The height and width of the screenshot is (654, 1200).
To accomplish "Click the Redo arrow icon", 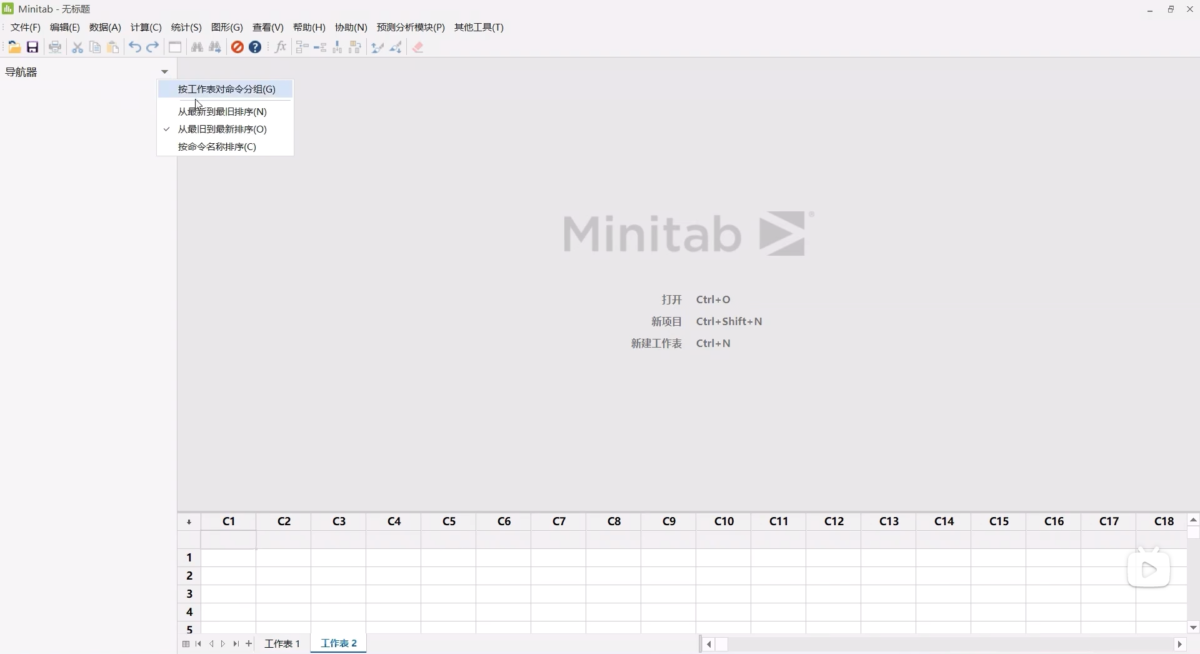I will [153, 47].
